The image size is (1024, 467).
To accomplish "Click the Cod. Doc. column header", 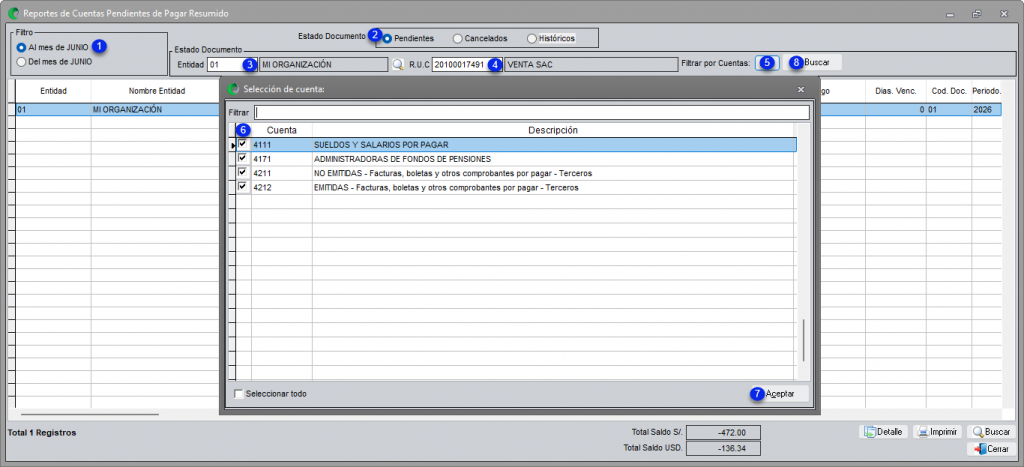I will (948, 91).
